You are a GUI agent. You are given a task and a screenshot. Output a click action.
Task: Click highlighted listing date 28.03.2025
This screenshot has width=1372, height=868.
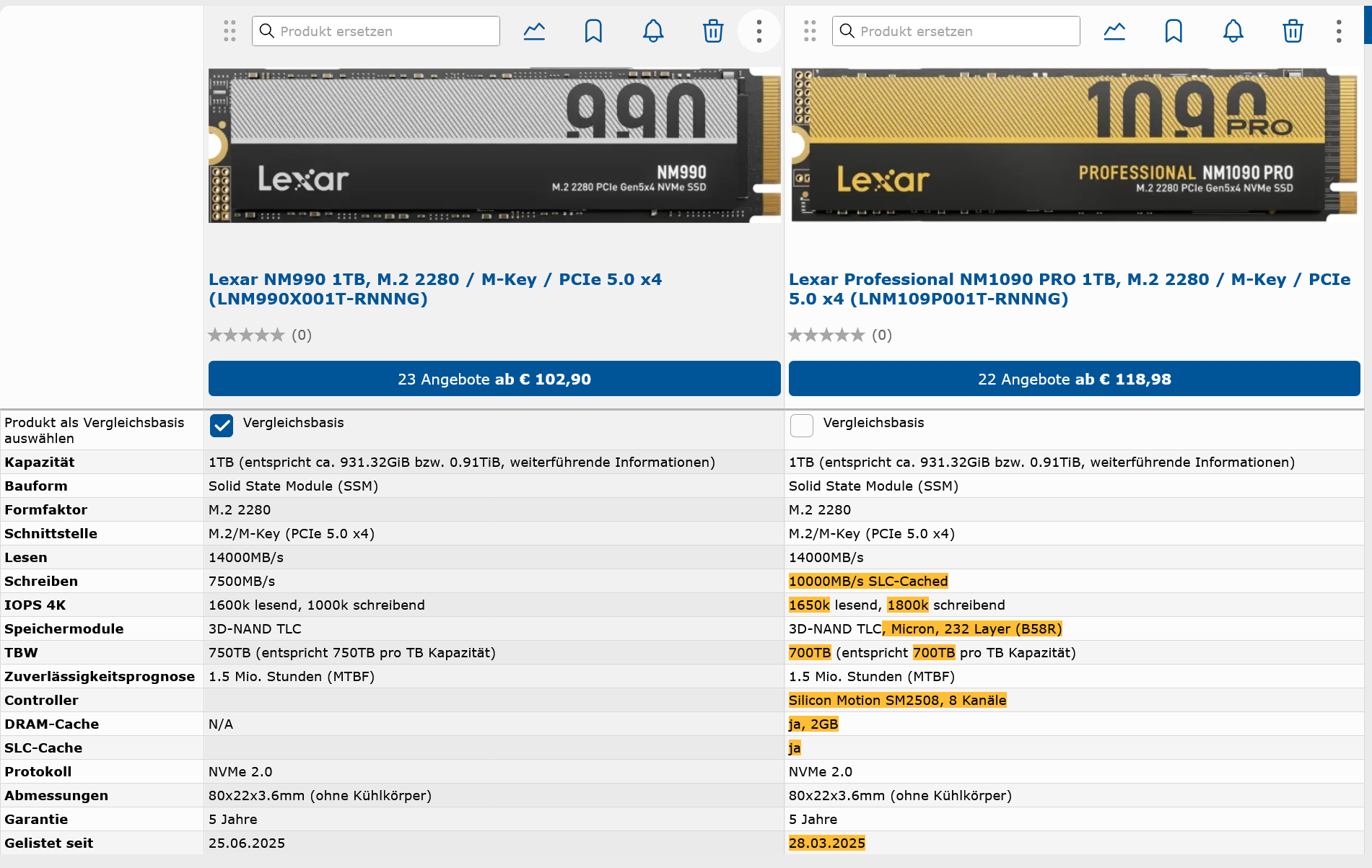pyautogui.click(x=827, y=843)
